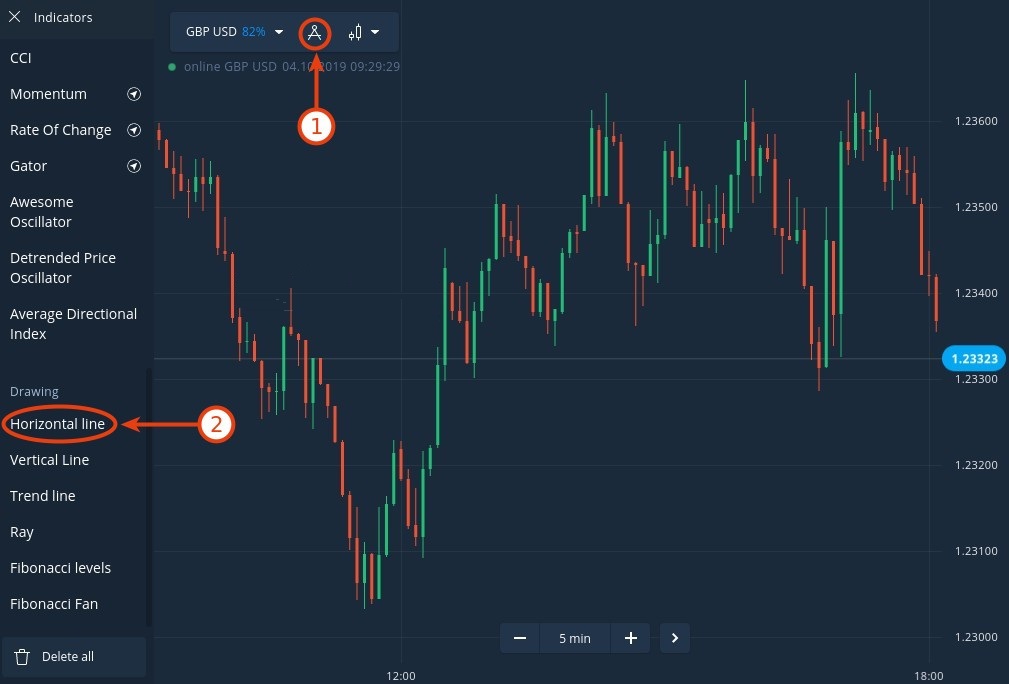
Task: Click the current price tag 1.23323
Action: click(x=974, y=358)
